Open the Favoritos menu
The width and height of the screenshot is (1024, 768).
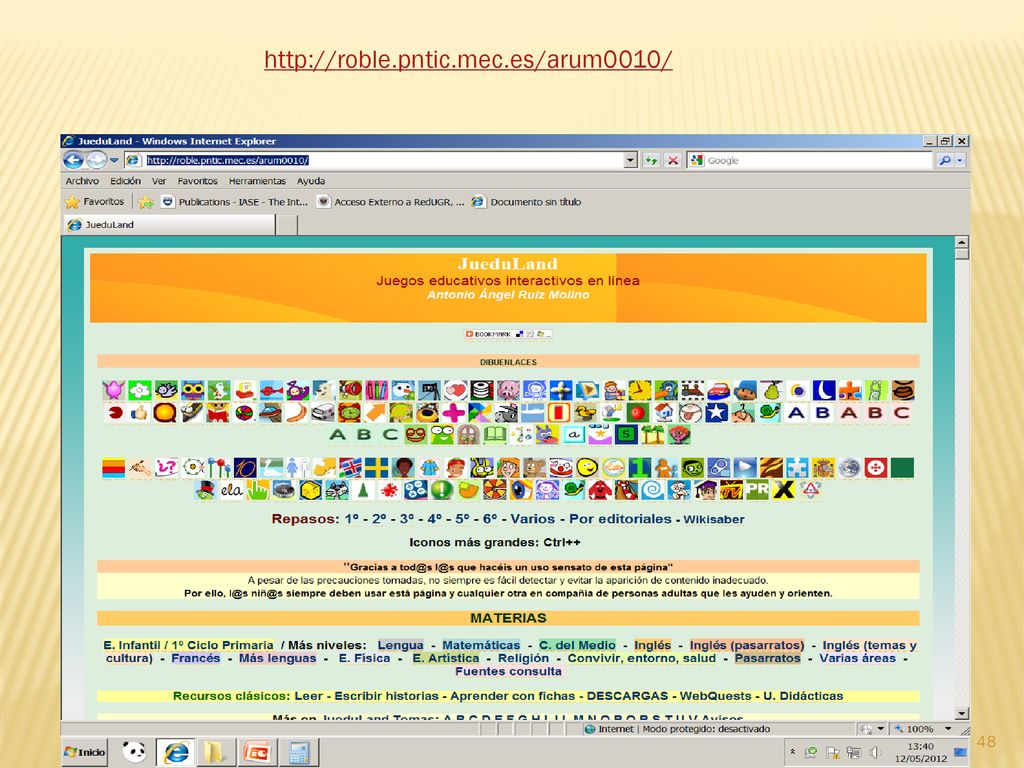[197, 181]
